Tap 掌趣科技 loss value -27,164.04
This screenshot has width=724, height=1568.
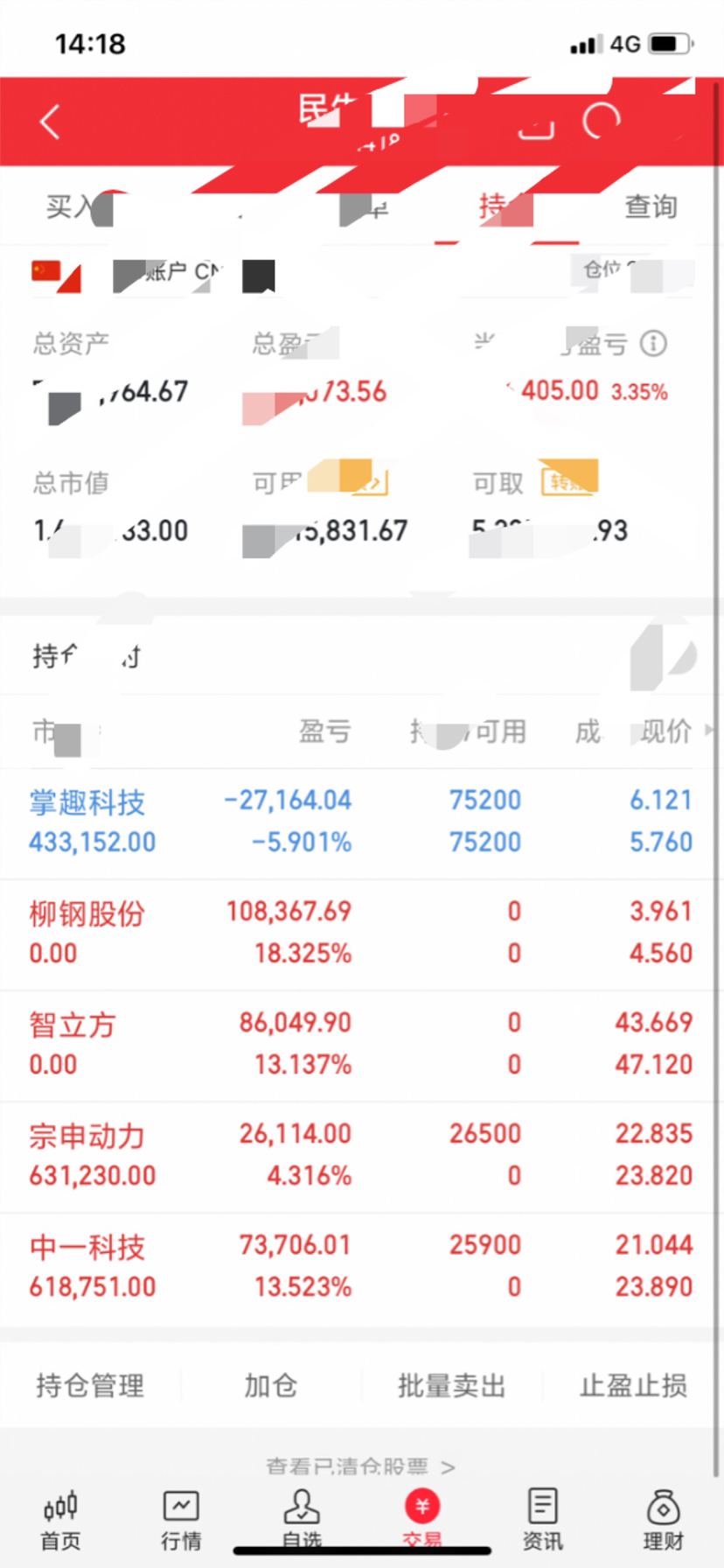[x=288, y=800]
